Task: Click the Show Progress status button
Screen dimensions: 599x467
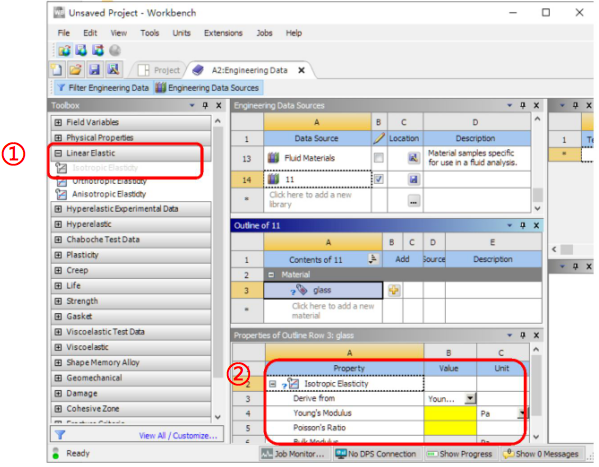Action: (460, 454)
